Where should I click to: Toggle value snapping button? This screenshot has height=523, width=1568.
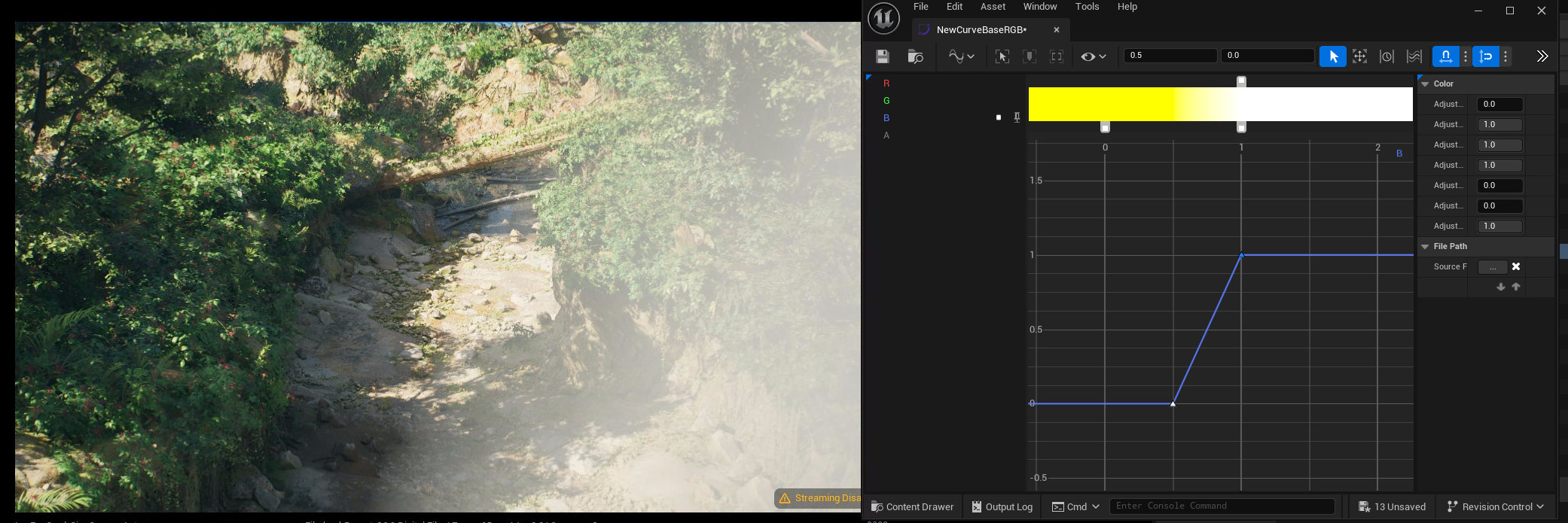1486,56
